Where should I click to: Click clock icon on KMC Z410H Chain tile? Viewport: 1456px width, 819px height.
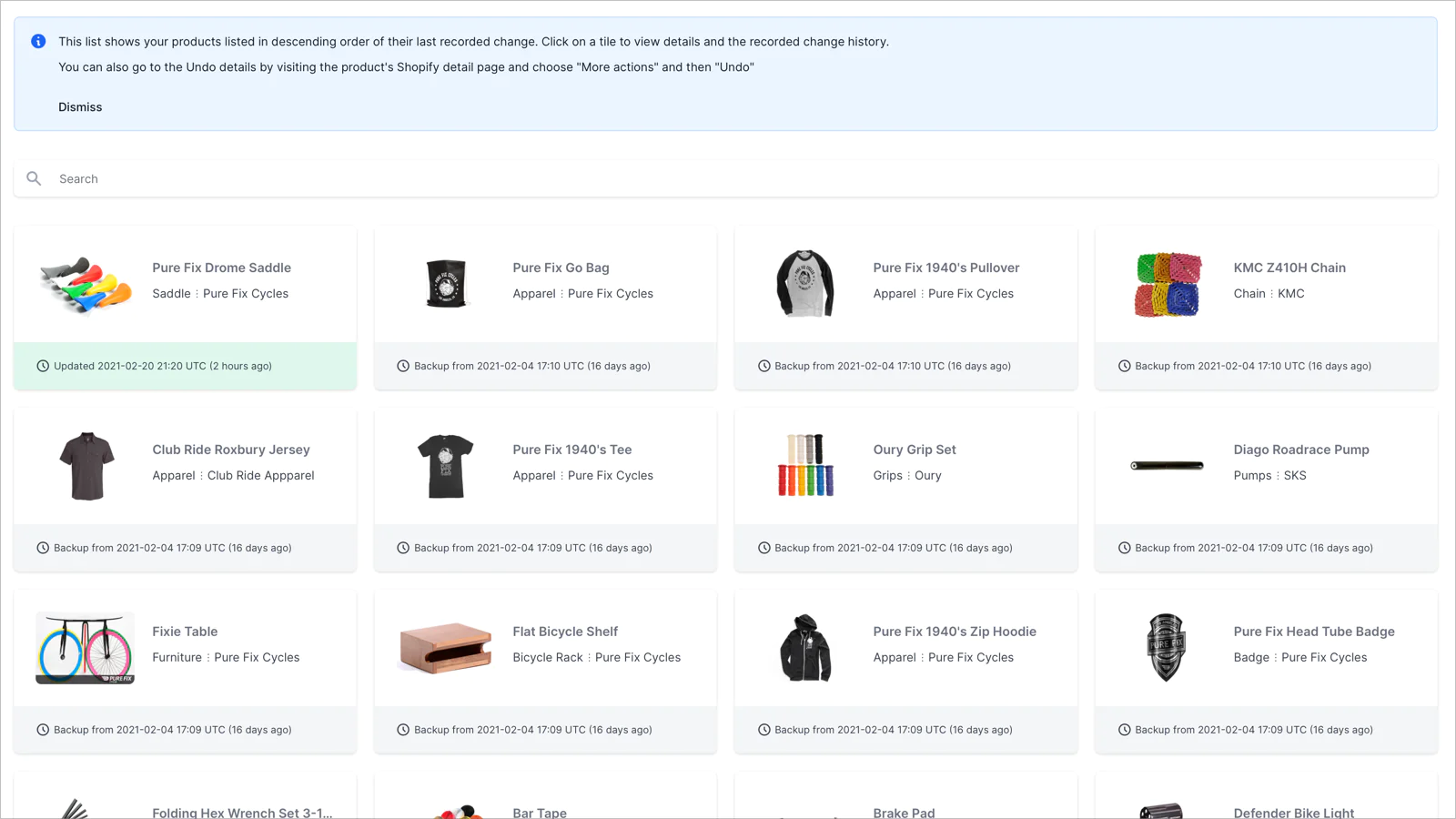[1124, 366]
